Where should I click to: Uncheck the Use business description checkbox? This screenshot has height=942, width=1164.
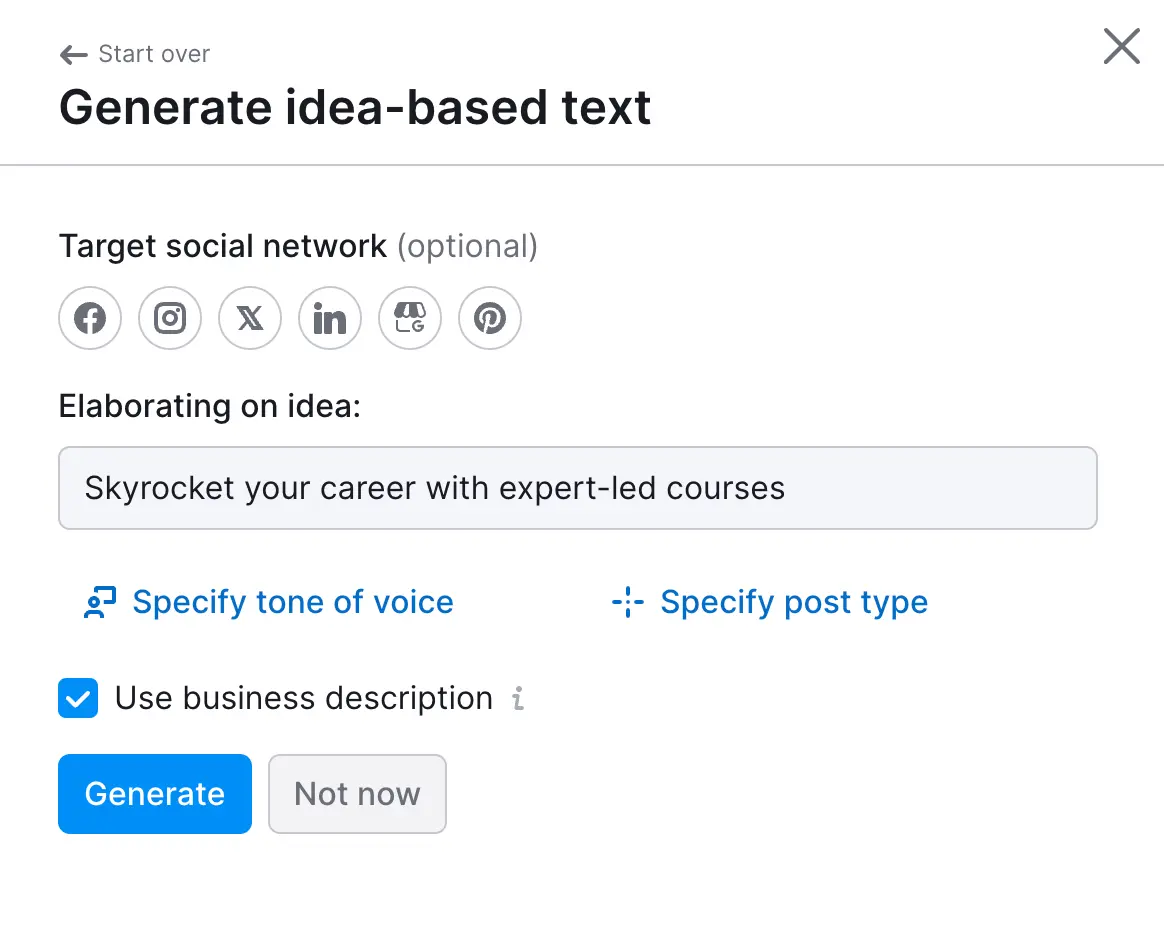pos(78,698)
